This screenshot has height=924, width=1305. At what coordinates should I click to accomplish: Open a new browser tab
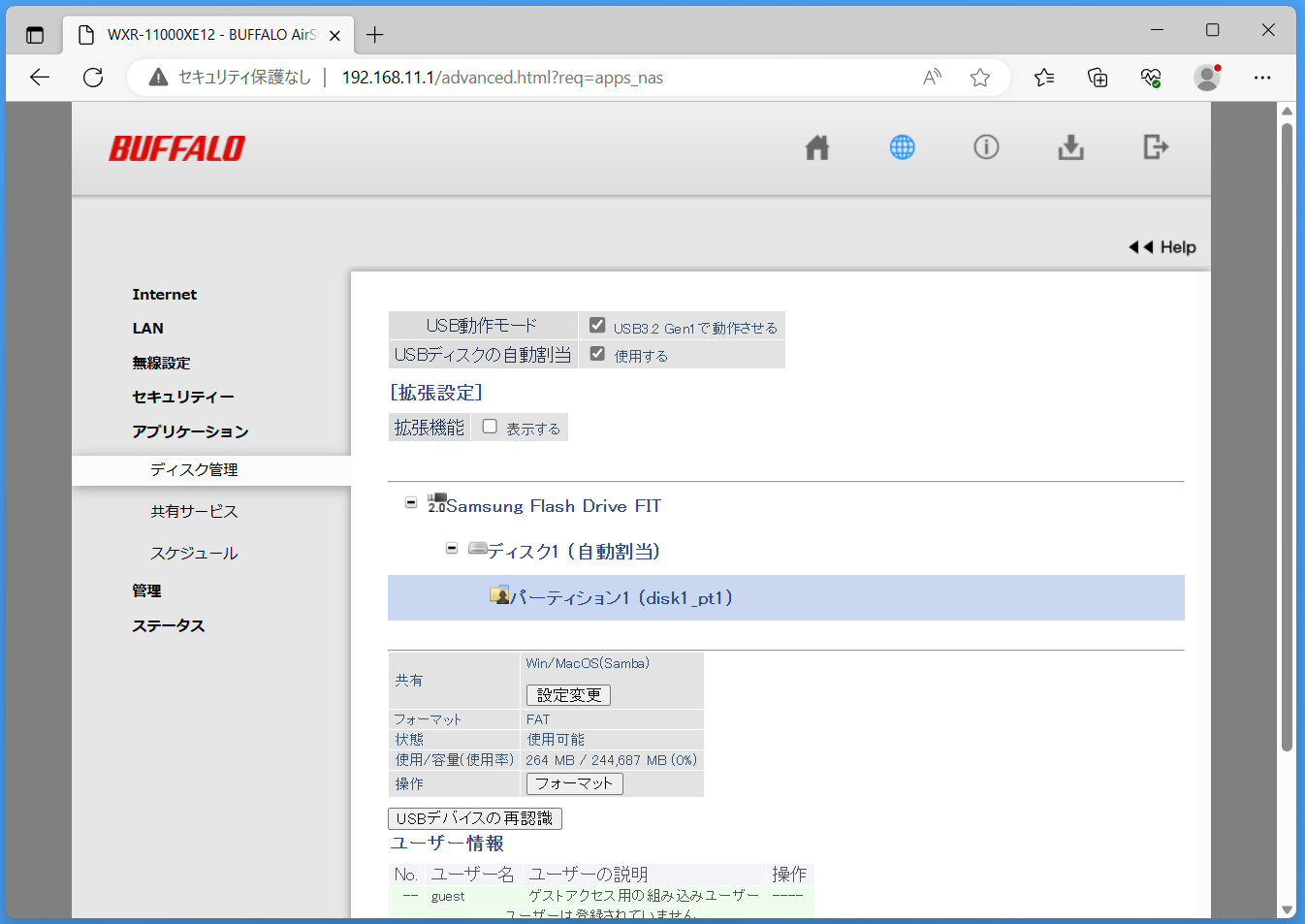pos(375,35)
